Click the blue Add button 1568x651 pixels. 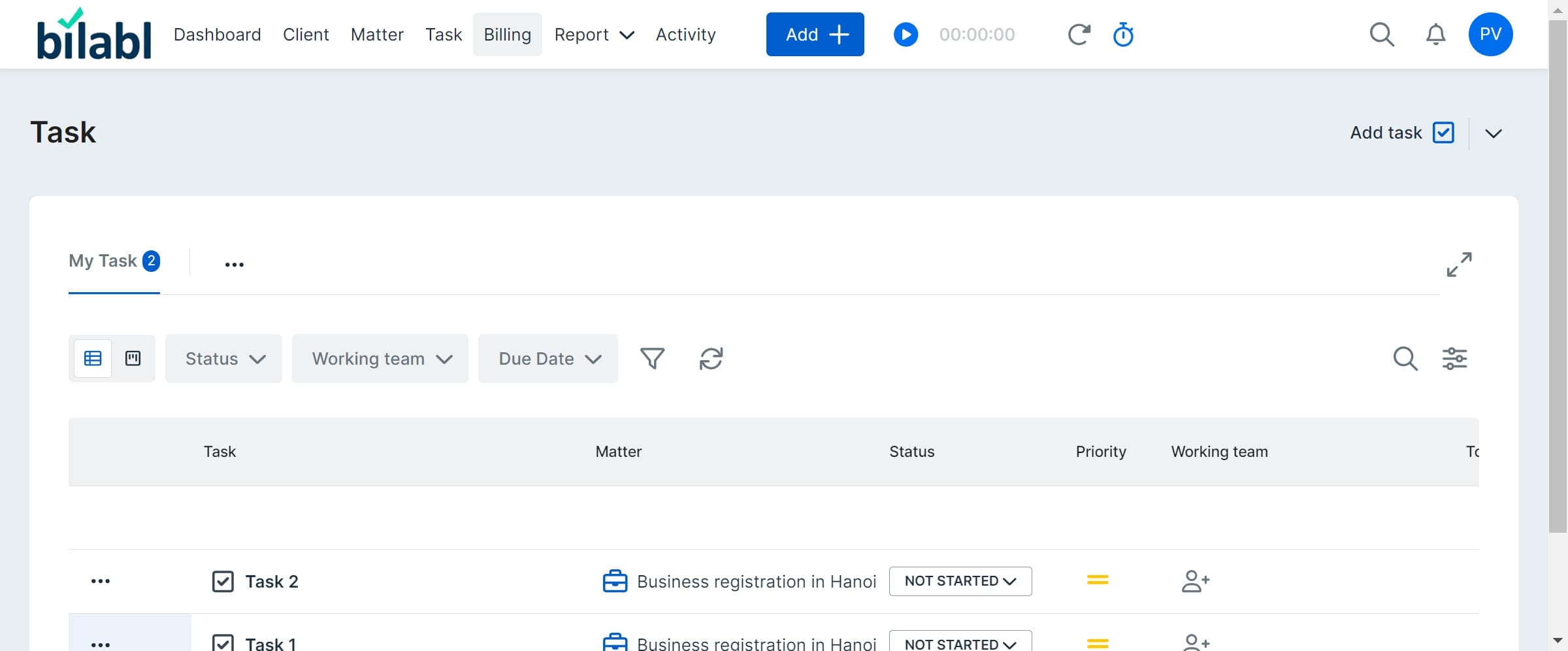tap(815, 34)
